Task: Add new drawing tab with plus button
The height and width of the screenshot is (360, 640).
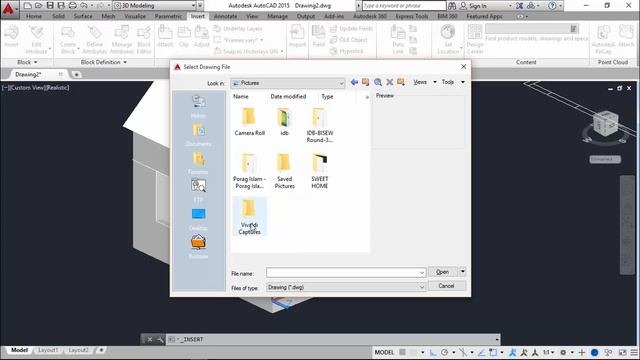Action: tap(76, 75)
